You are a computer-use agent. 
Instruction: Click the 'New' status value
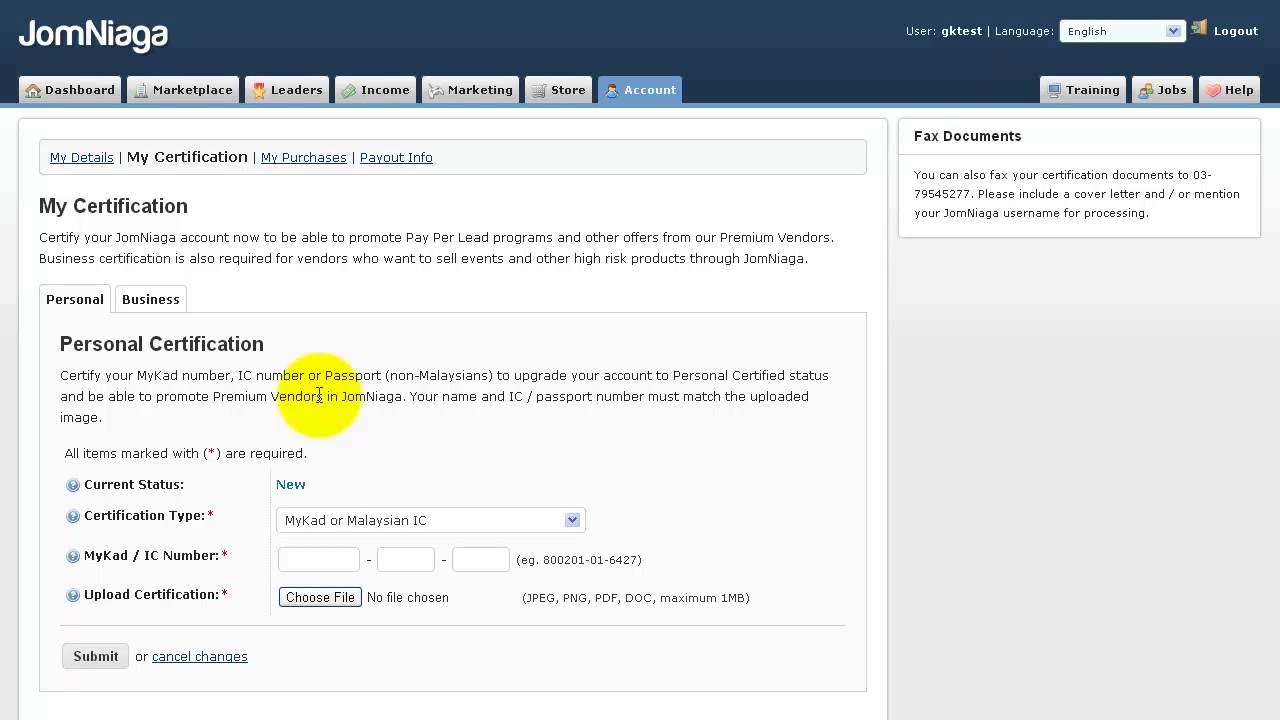click(291, 484)
